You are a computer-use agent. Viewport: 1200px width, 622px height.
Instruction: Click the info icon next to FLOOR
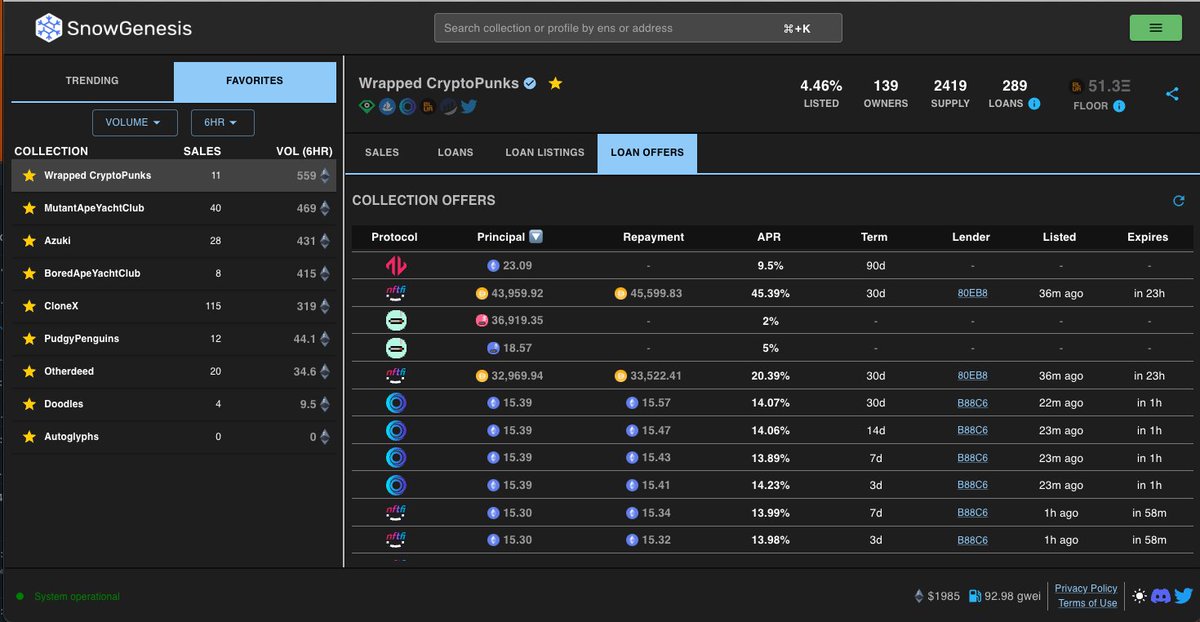1119,106
